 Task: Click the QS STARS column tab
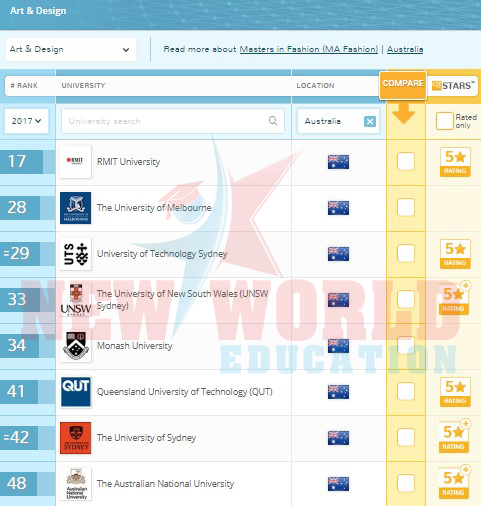pyautogui.click(x=453, y=86)
